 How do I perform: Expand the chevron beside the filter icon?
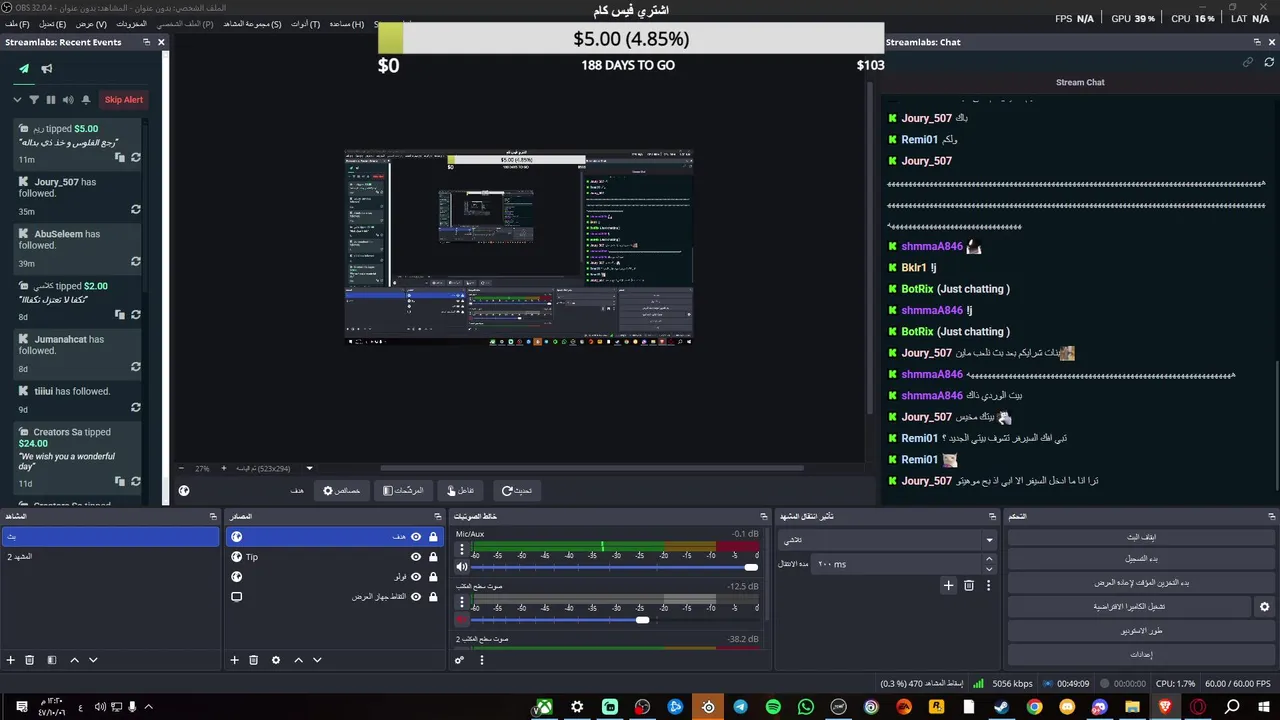[x=17, y=100]
